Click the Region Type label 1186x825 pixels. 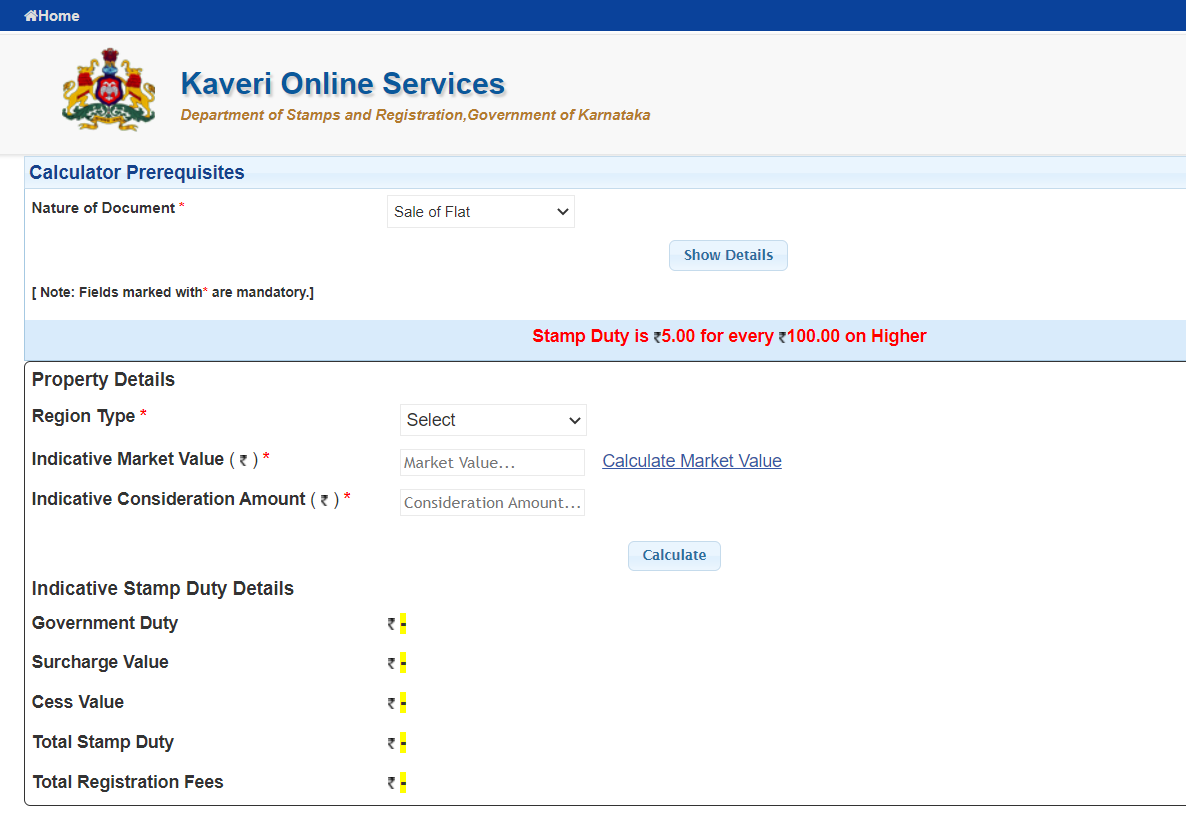click(83, 416)
